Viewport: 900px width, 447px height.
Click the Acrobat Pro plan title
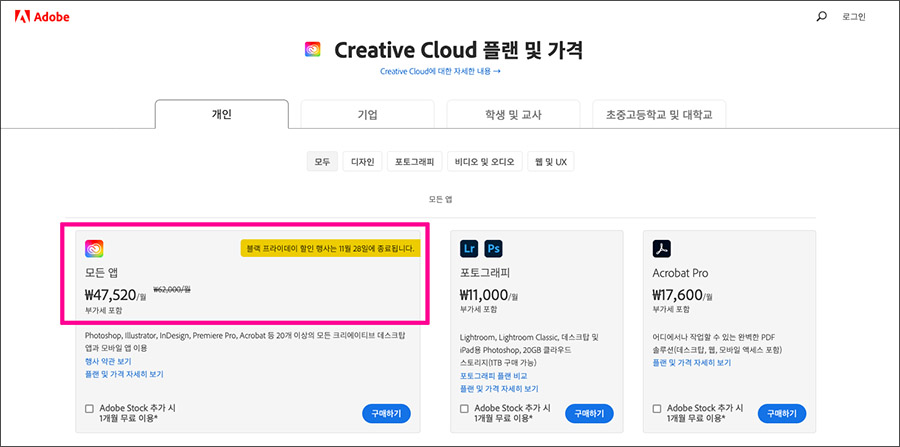680,273
